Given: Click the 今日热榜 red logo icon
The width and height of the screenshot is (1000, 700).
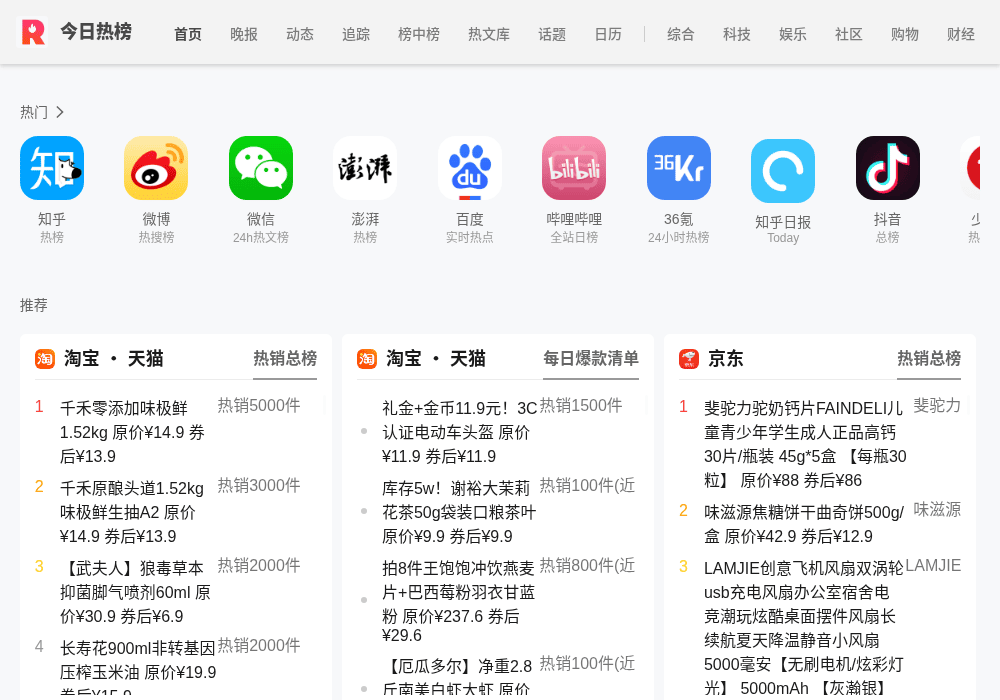Looking at the screenshot, I should 33,32.
